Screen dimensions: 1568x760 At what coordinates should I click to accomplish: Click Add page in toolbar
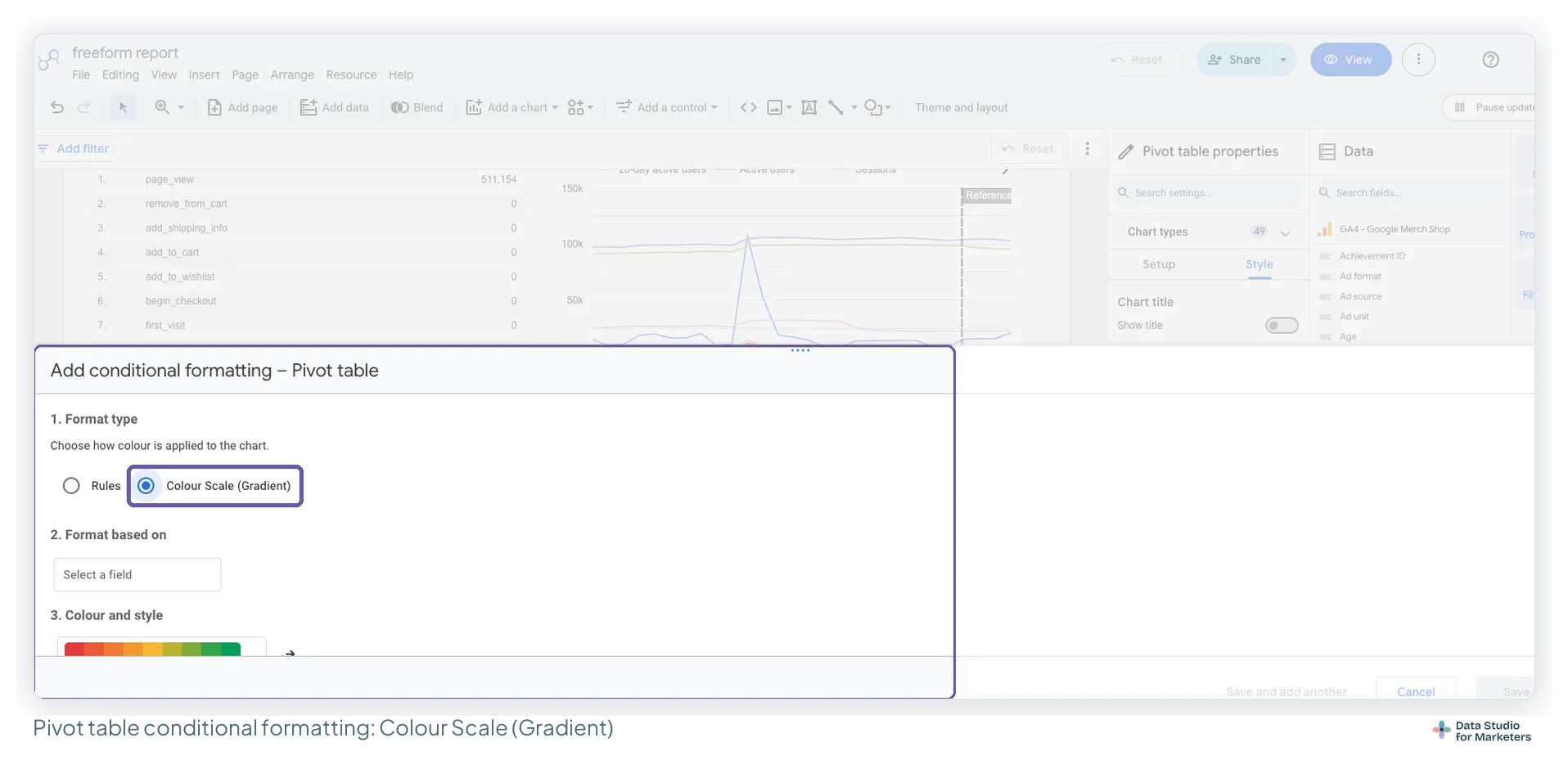[x=242, y=107]
